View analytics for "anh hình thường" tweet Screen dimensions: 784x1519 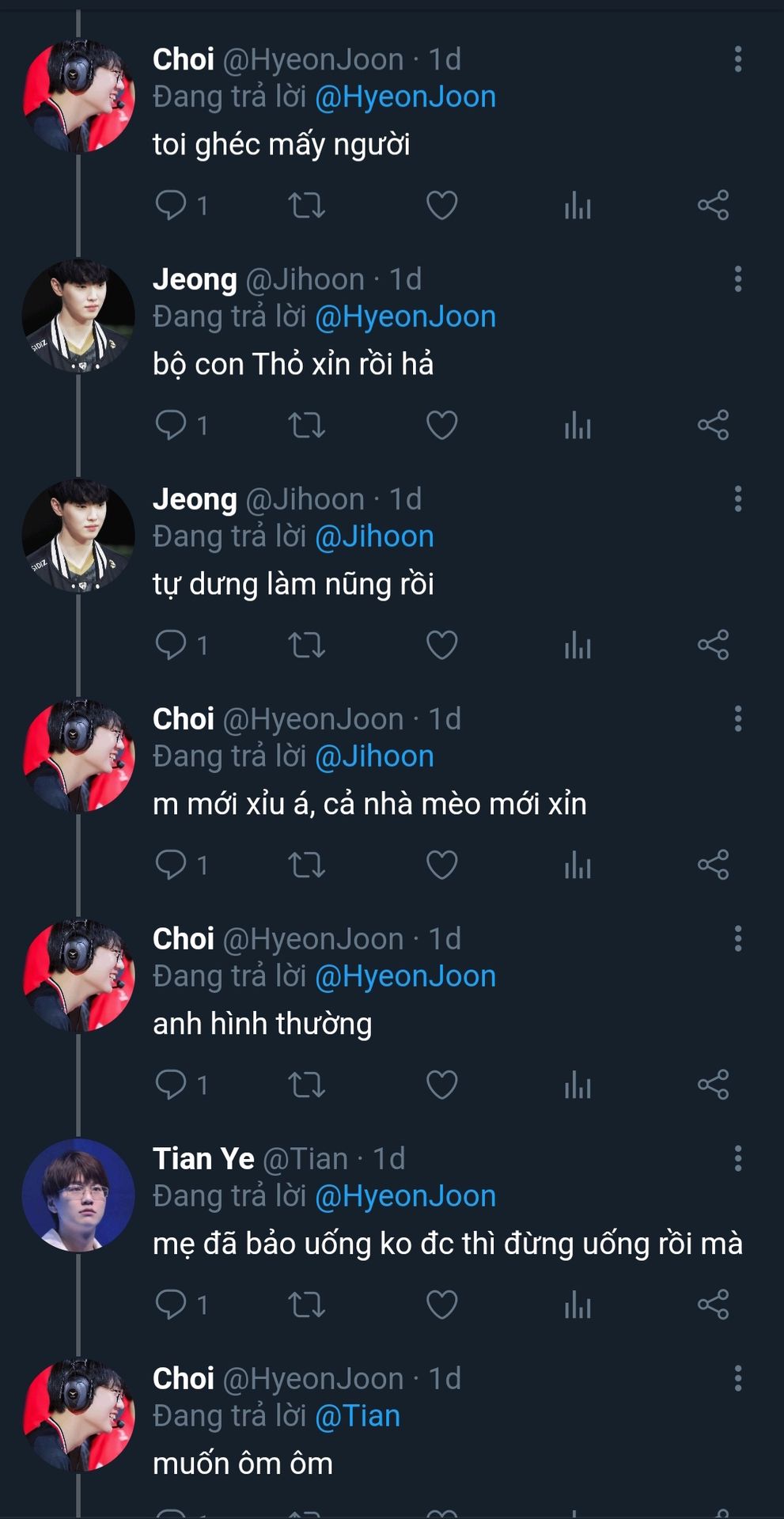point(578,1085)
